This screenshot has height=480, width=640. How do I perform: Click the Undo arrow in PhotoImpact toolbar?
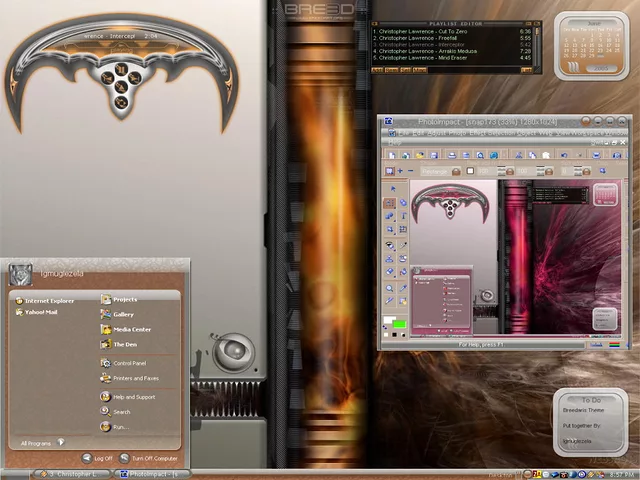[x=564, y=155]
